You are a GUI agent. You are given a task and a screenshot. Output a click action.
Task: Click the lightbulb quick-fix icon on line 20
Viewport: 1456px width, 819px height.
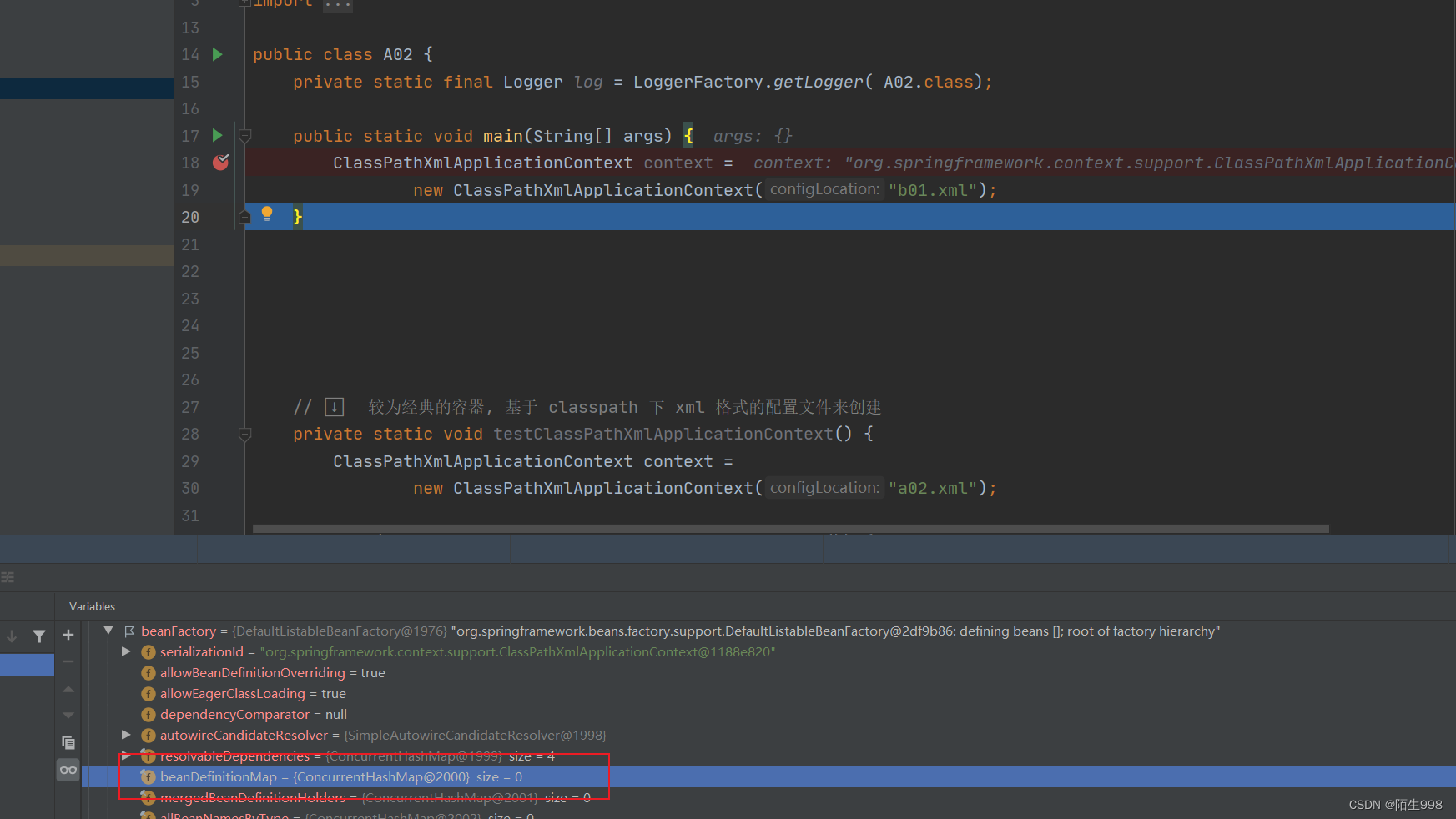267,214
